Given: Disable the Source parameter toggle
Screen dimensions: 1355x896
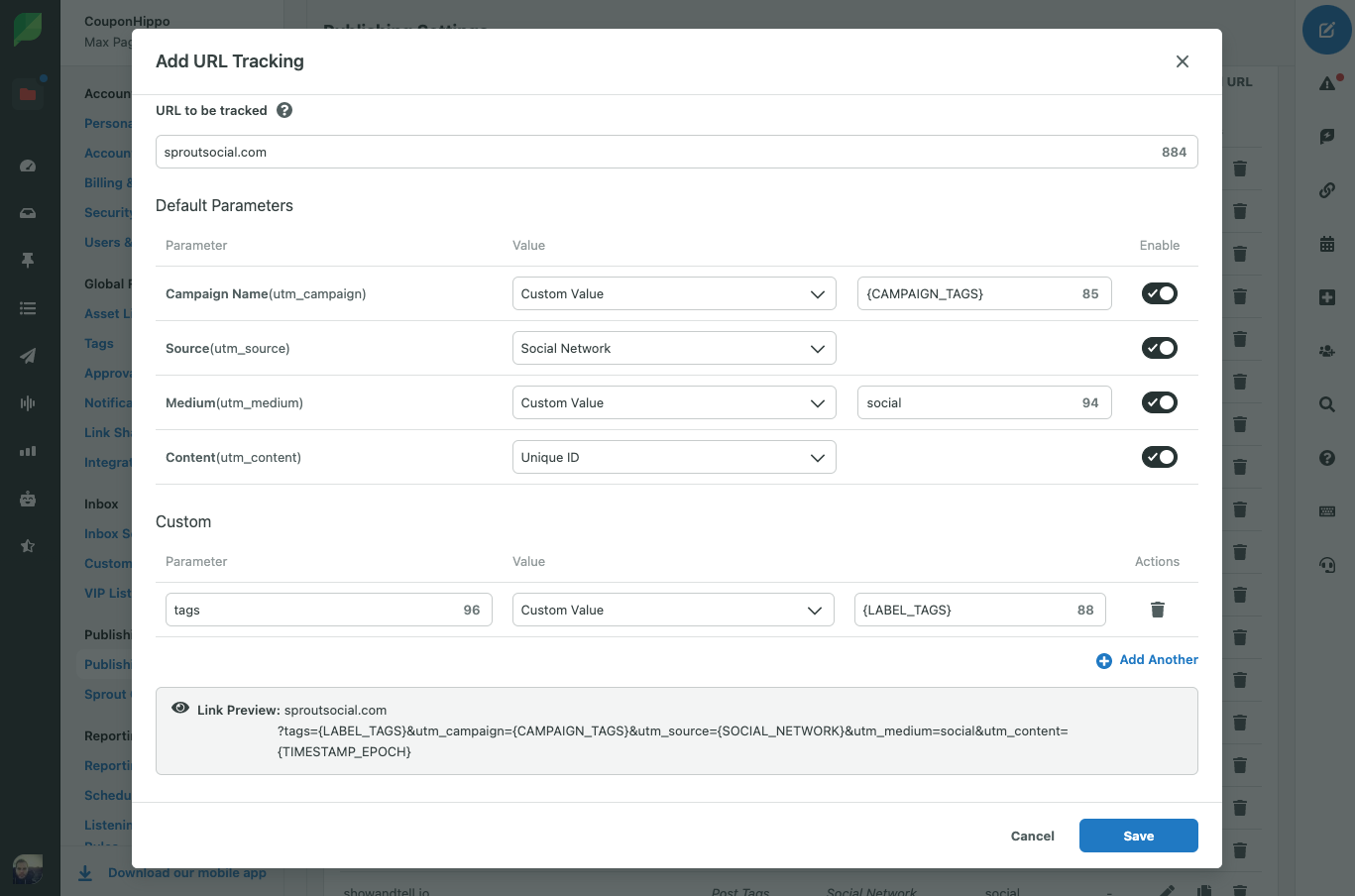Looking at the screenshot, I should click(1159, 348).
